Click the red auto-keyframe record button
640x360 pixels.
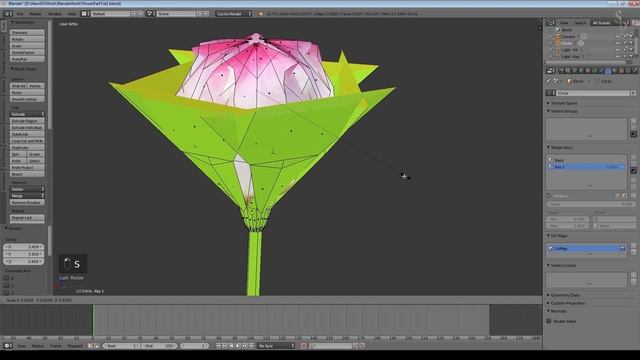coord(303,346)
